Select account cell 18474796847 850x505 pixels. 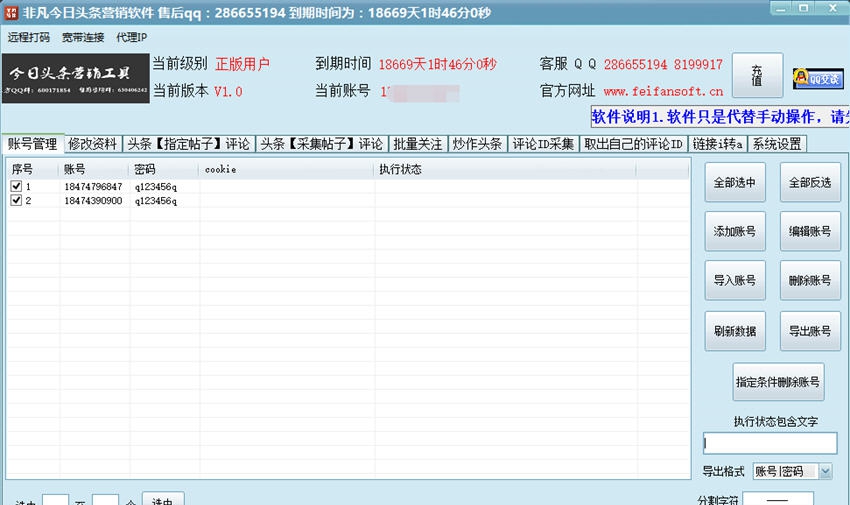click(93, 186)
